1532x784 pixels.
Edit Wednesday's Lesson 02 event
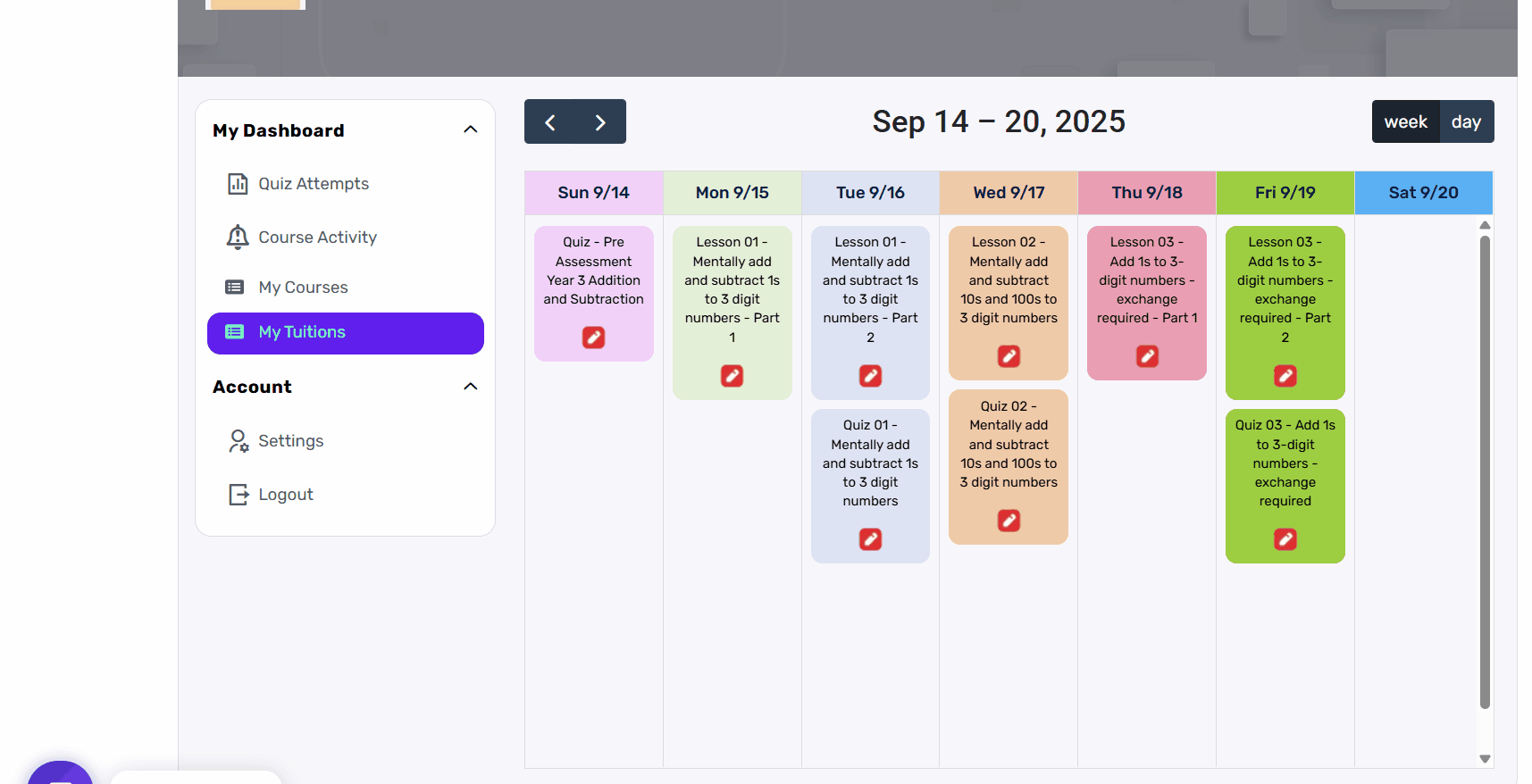[x=1009, y=356]
